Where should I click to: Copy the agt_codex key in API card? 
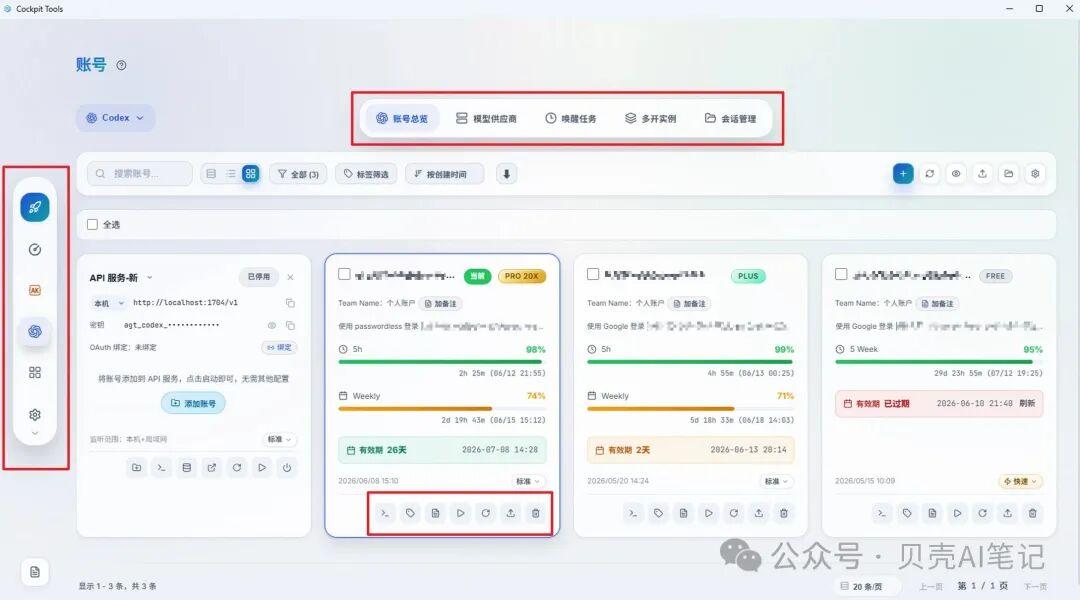[290, 325]
